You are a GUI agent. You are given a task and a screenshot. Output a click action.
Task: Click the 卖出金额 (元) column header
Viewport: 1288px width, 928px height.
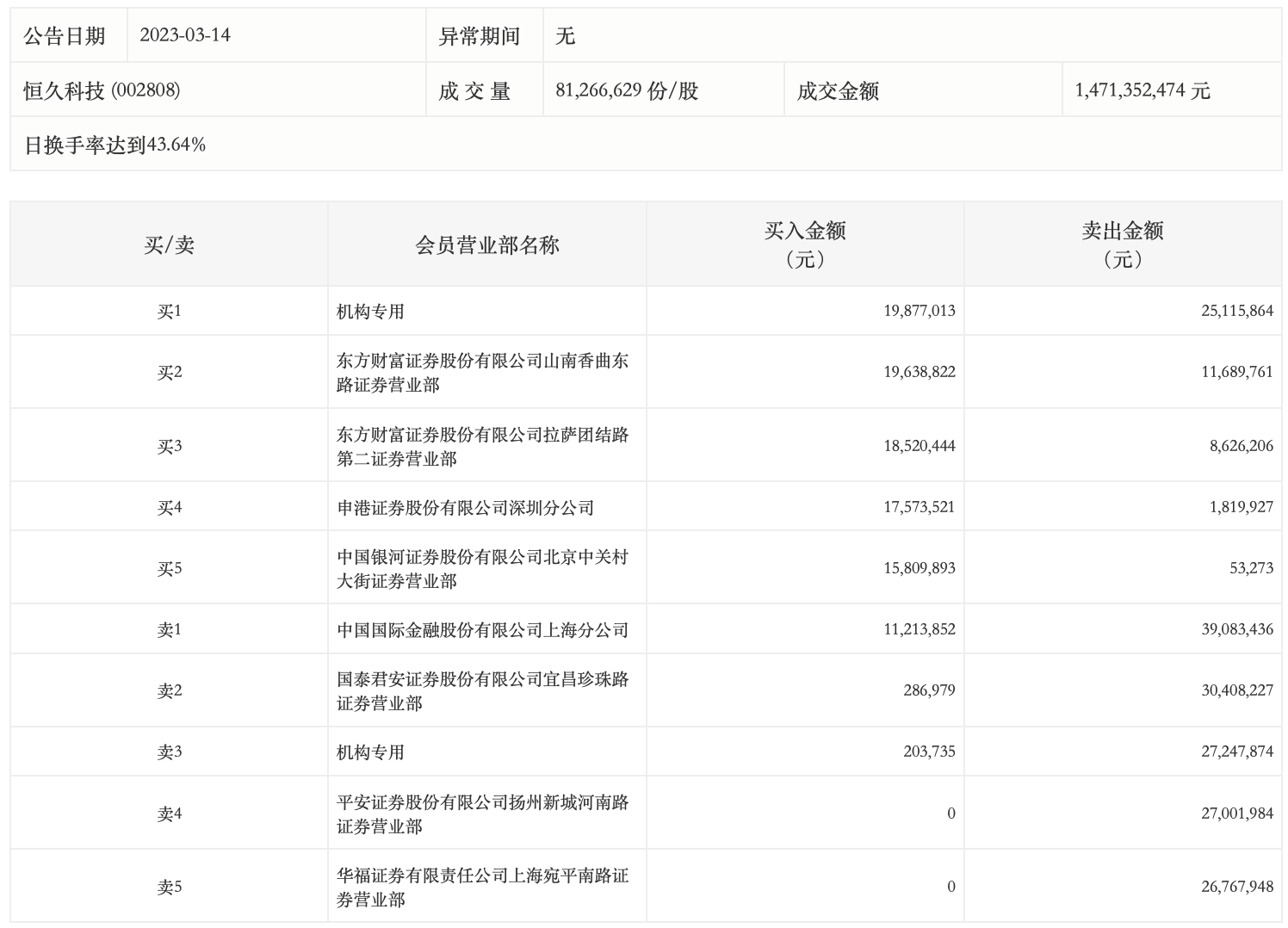(1123, 244)
